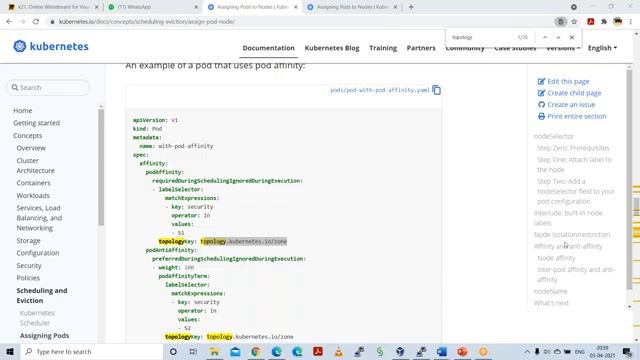Open the English language dropdown
The width and height of the screenshot is (640, 360).
(x=602, y=48)
